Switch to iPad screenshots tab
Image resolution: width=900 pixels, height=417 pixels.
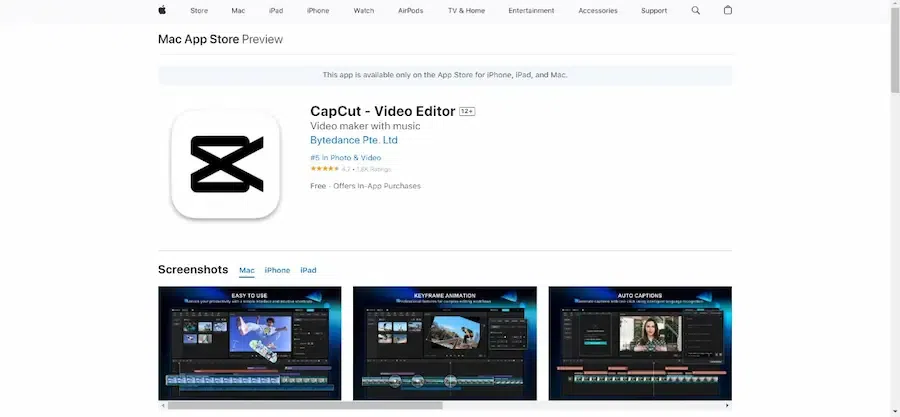[308, 270]
